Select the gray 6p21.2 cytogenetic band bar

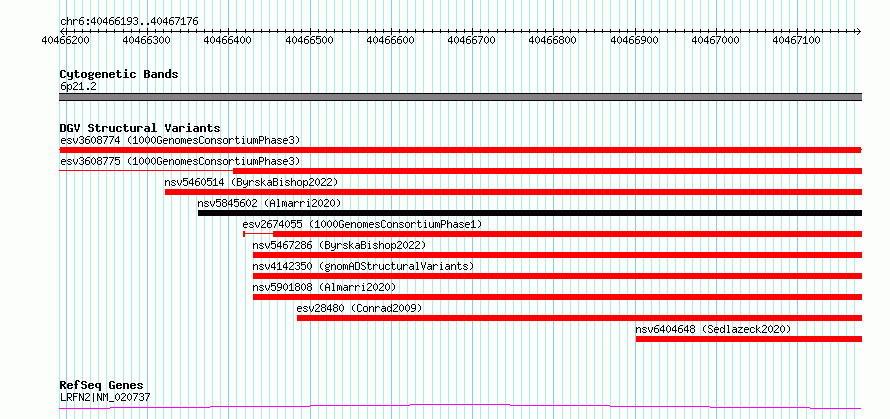pos(461,97)
